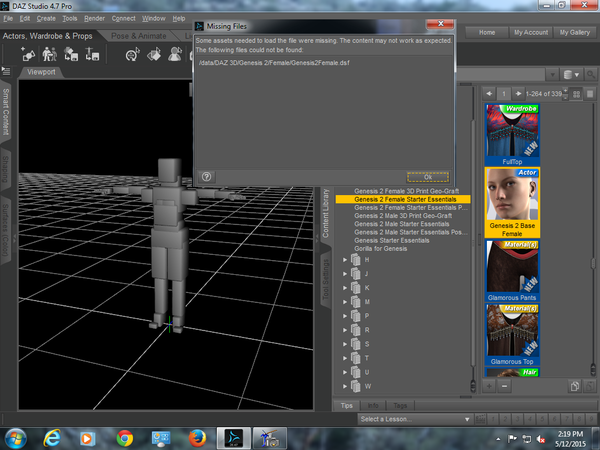Increase items-per-page with plus stepper
600x450 pixels.
[x=566, y=91]
